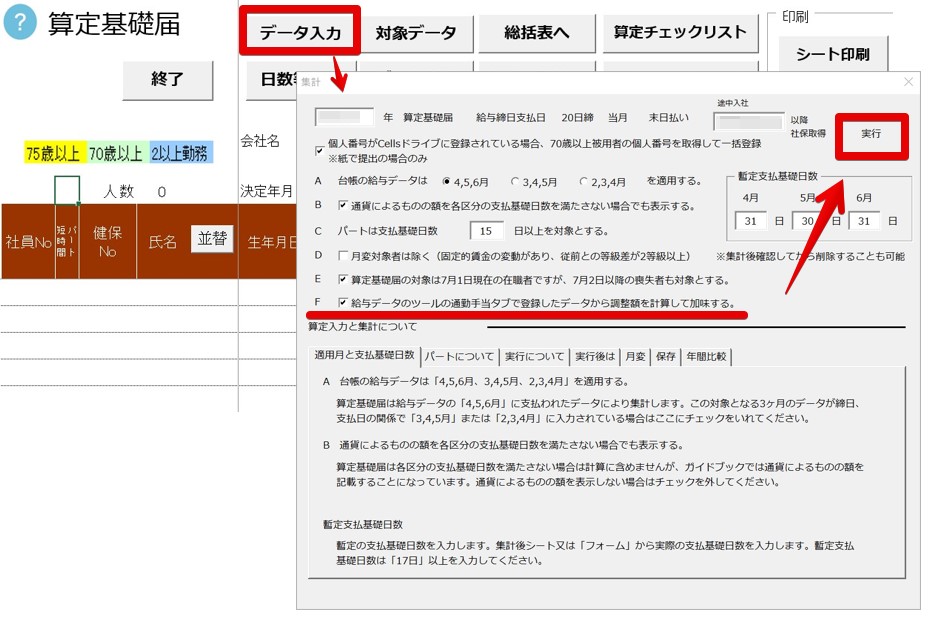
Task: Click the 4月 暫定支払基礎日数 field
Action: tap(750, 221)
